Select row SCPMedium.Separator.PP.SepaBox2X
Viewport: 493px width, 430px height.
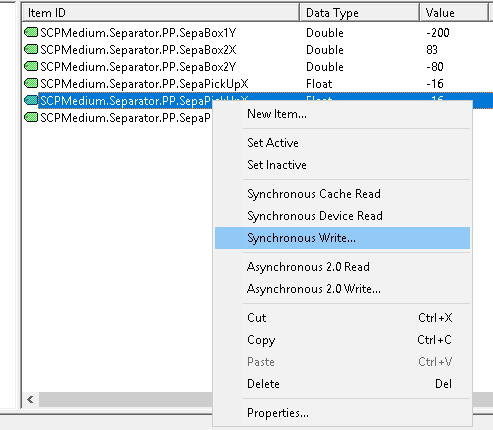coord(138,50)
